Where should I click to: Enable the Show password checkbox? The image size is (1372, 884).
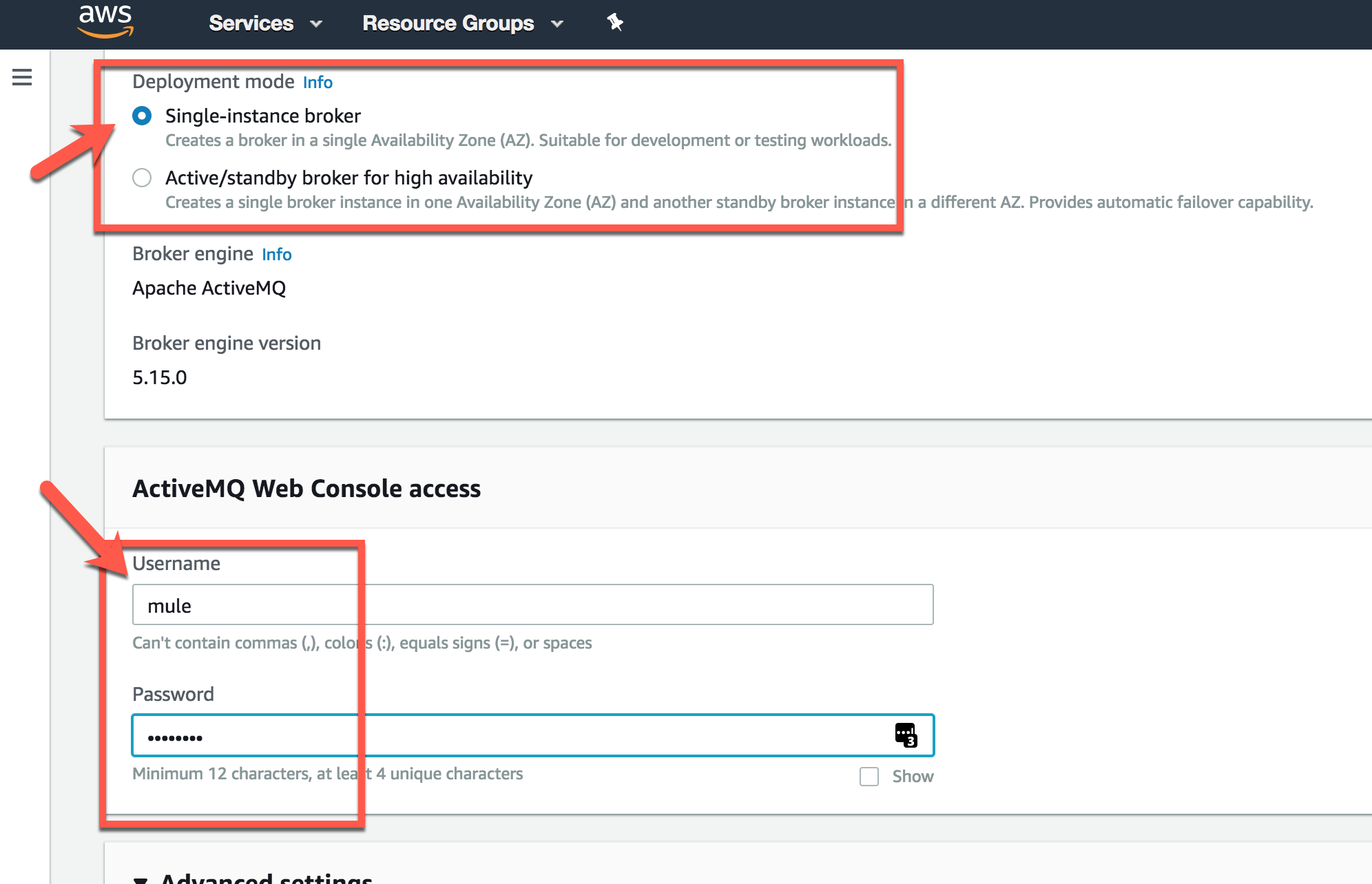click(x=869, y=777)
